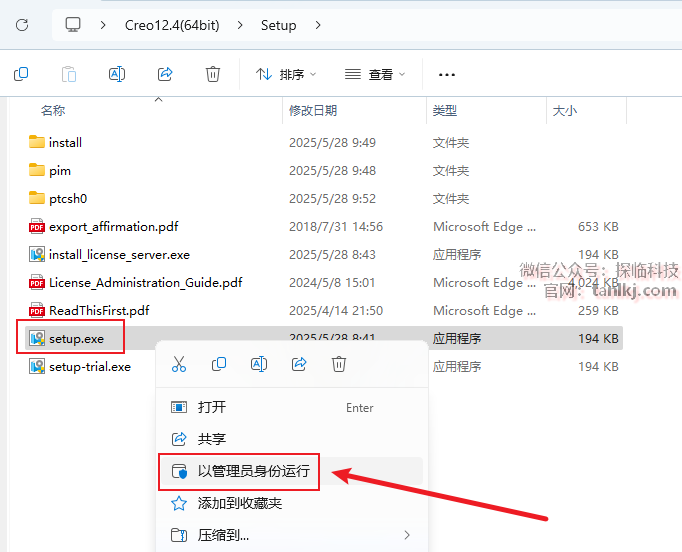The width and height of the screenshot is (682, 552).
Task: Choose 压缩到... in the context menu
Action: point(290,535)
